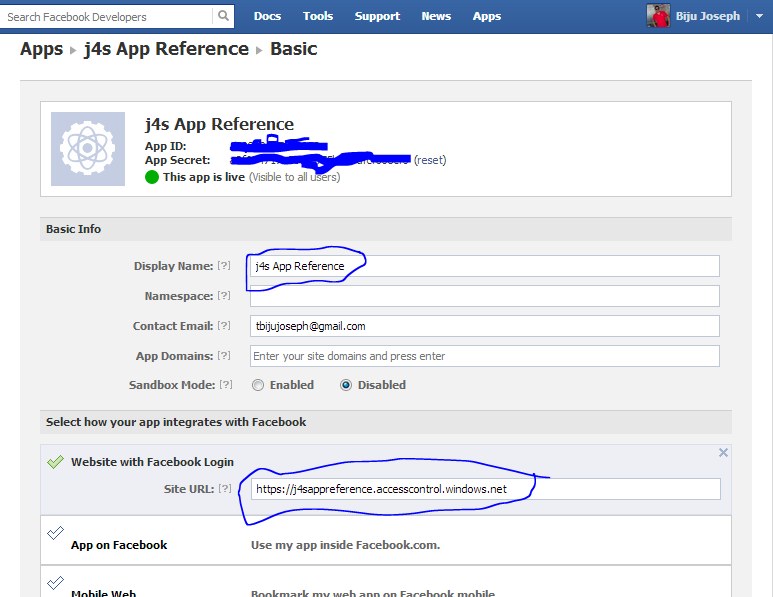The image size is (773, 597).
Task: Open the account dropdown arrow beside Biju Joseph
Action: [760, 16]
